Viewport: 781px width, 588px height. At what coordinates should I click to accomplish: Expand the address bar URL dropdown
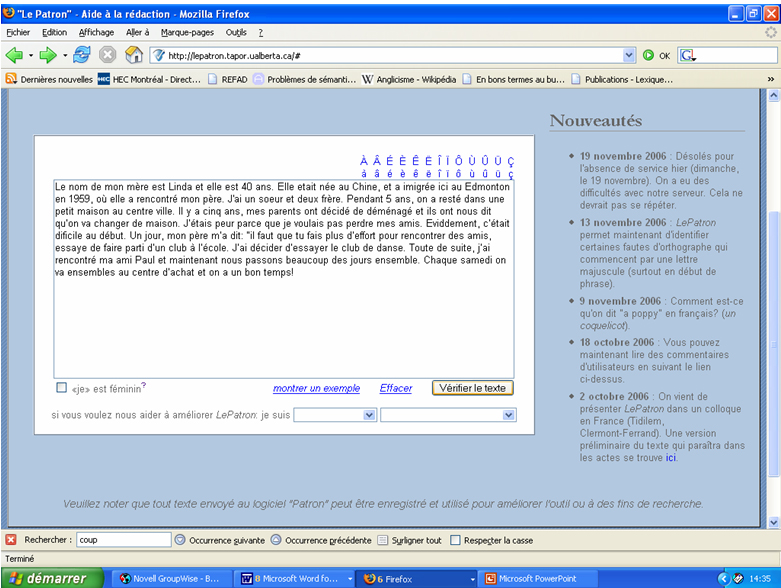coord(629,55)
